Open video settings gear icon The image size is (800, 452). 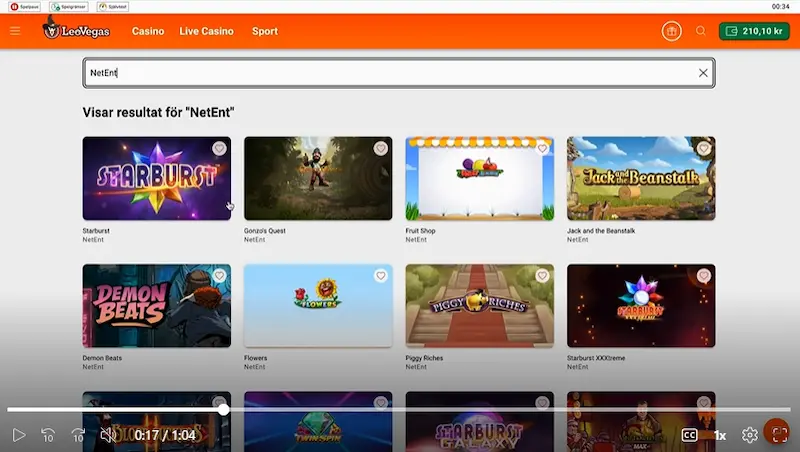point(749,435)
